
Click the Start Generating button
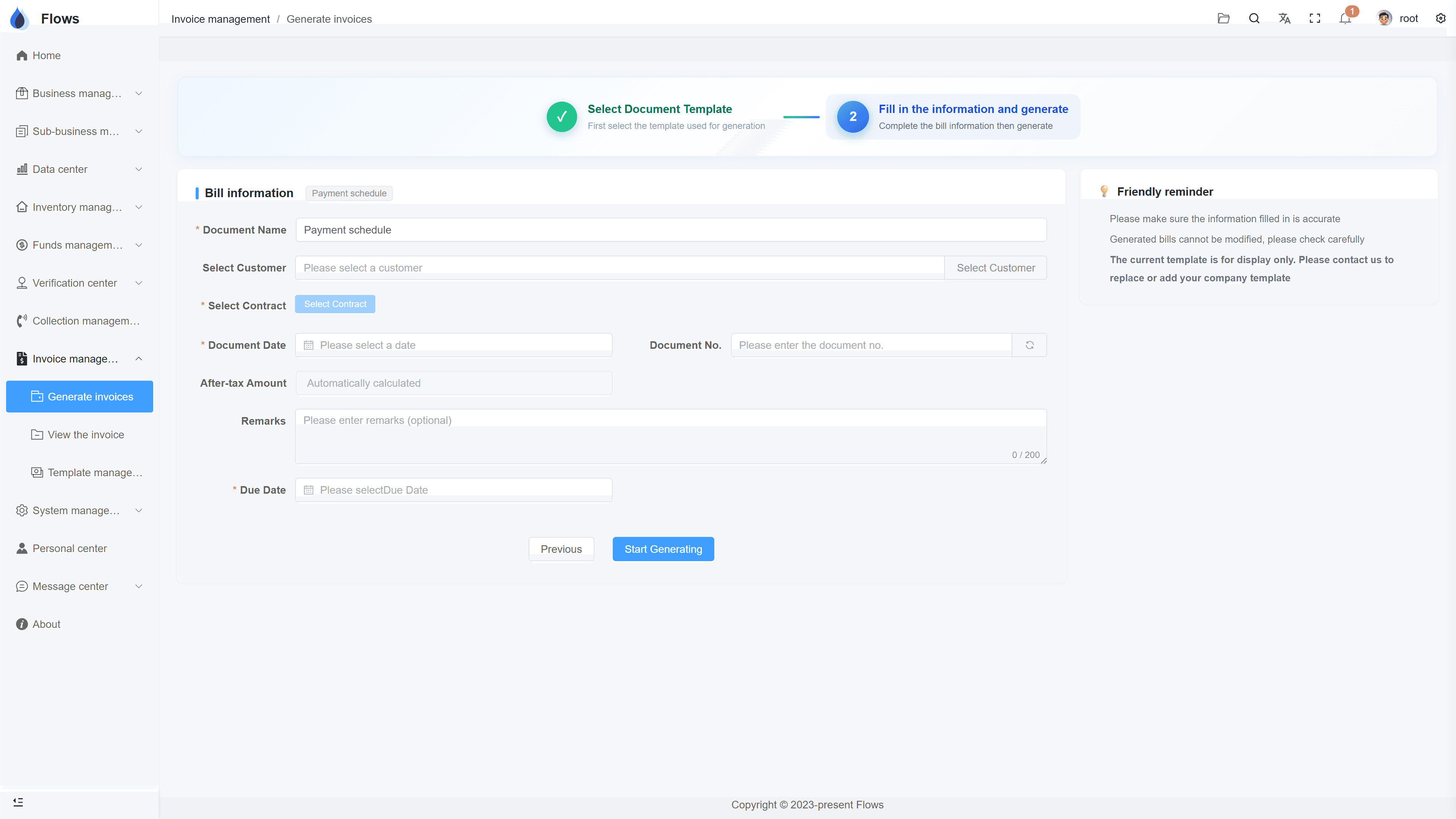point(663,549)
